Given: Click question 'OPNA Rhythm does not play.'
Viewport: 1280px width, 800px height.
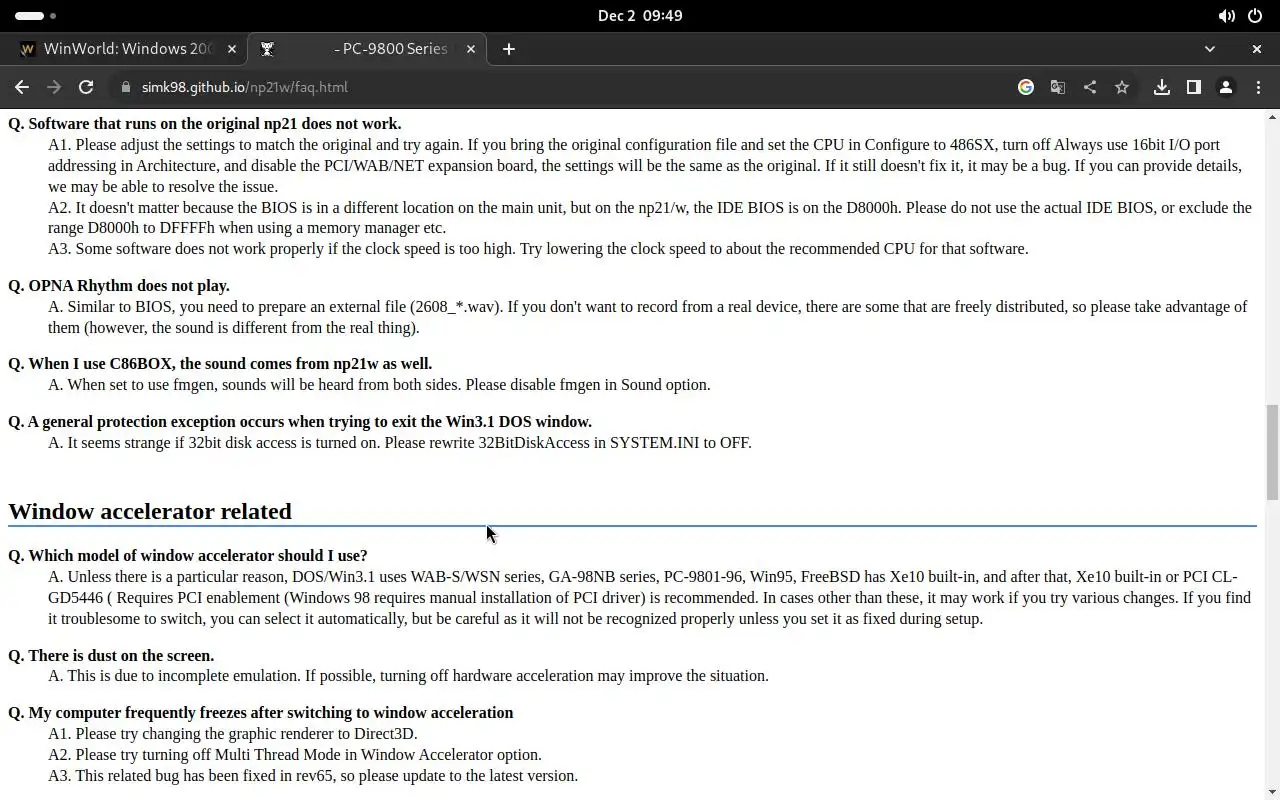Looking at the screenshot, I should pyautogui.click(x=119, y=286).
